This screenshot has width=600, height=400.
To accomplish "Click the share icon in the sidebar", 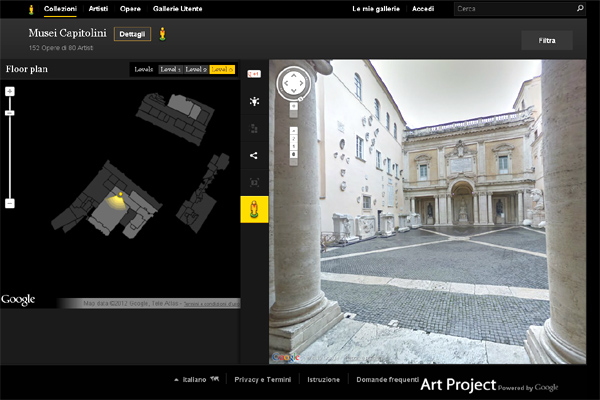I will 254,155.
